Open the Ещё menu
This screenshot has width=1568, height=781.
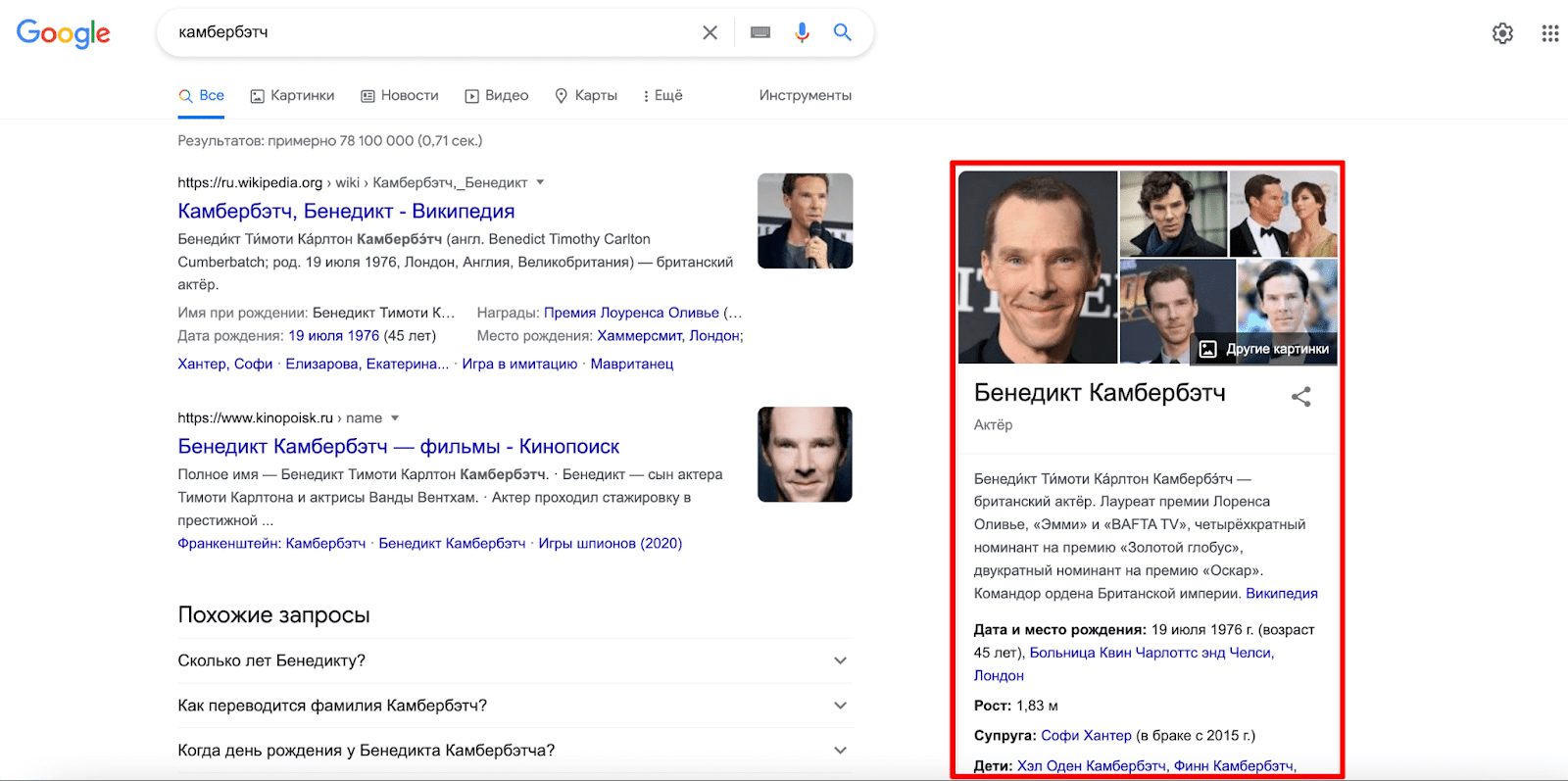[662, 95]
